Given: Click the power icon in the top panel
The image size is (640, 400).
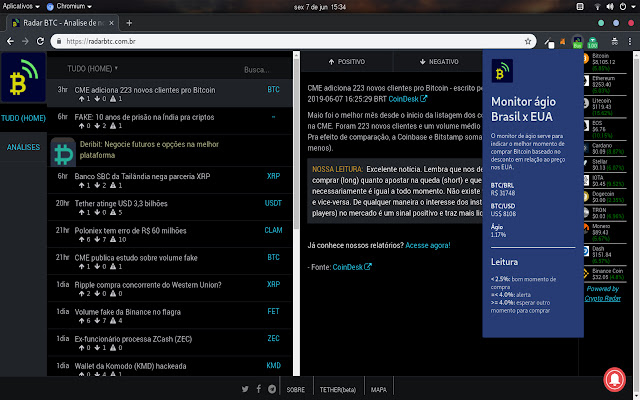Looking at the screenshot, I should [x=623, y=7].
